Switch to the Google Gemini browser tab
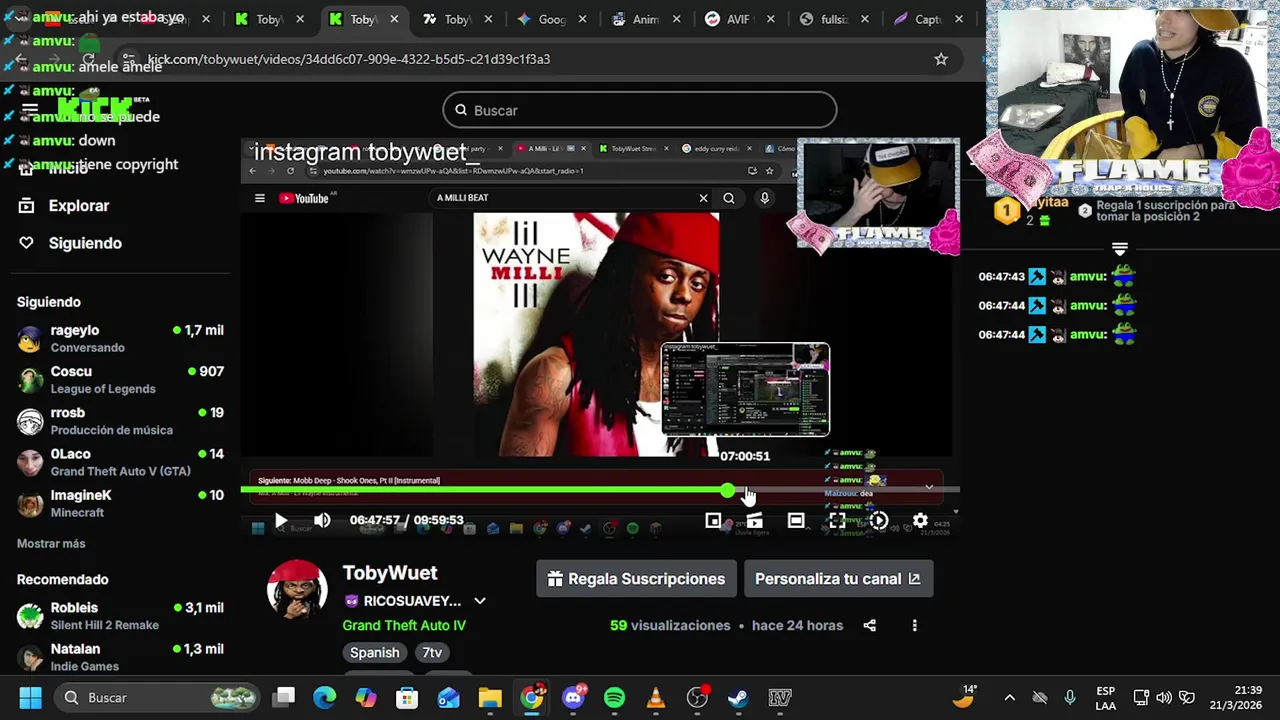 (552, 19)
